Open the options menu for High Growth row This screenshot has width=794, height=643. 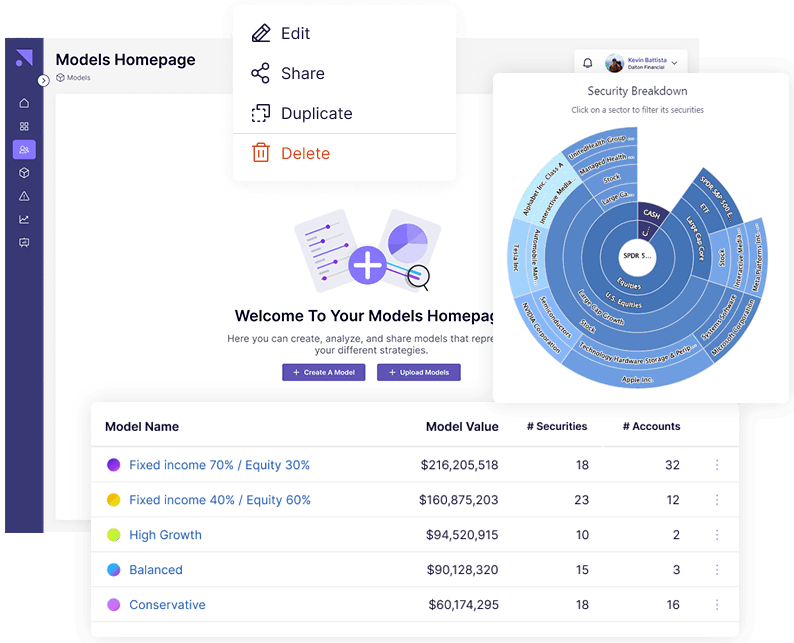[716, 535]
